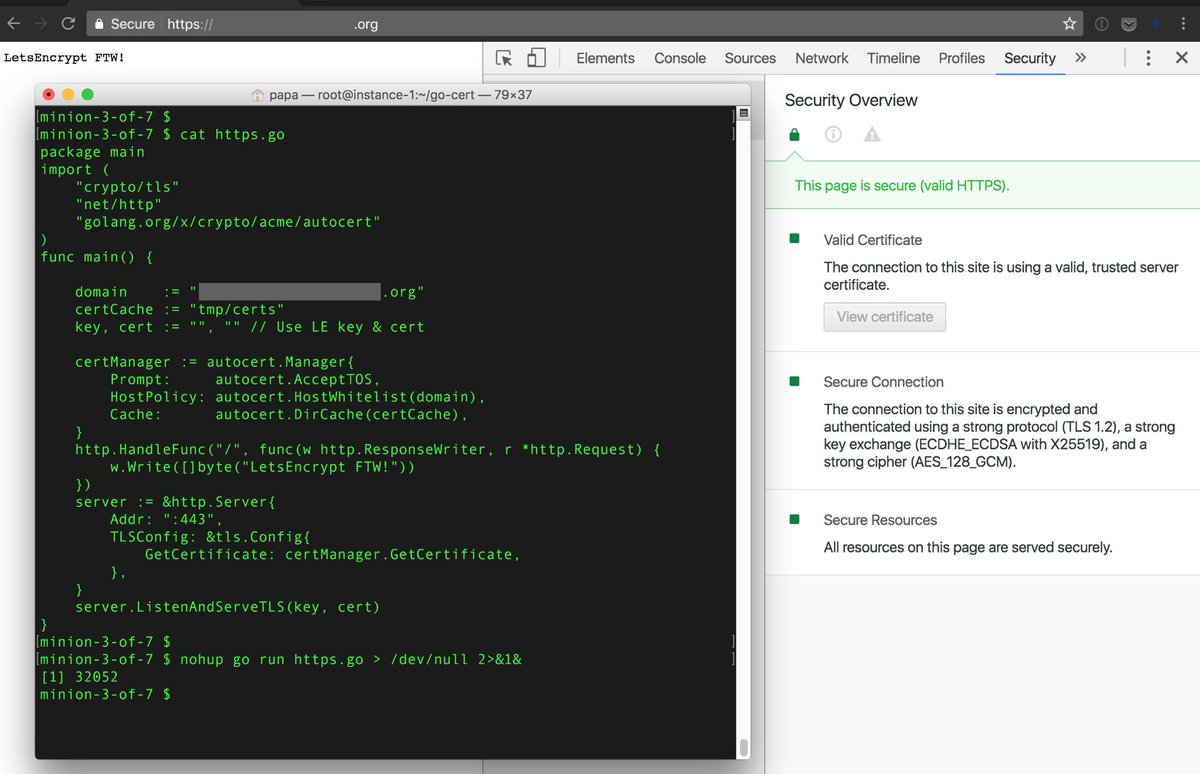Click '"golang.org/x/crypto/acme/autocert"' import line
The width and height of the screenshot is (1200, 774).
[228, 222]
